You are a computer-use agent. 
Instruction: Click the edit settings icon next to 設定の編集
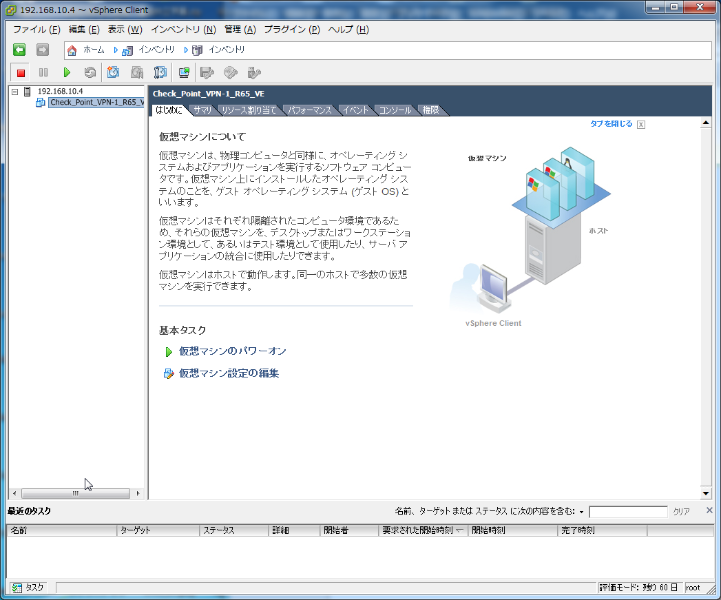169,373
